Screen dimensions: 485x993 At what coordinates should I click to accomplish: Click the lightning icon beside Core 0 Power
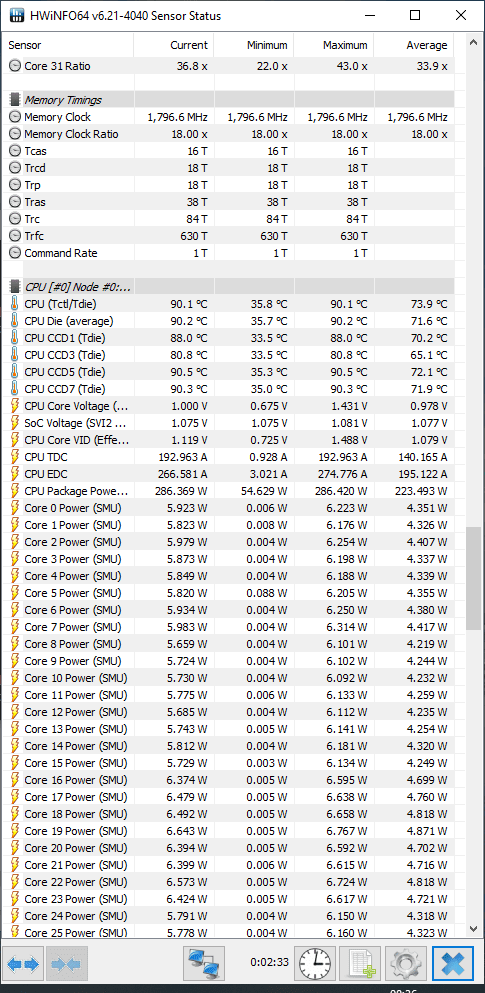click(x=15, y=508)
